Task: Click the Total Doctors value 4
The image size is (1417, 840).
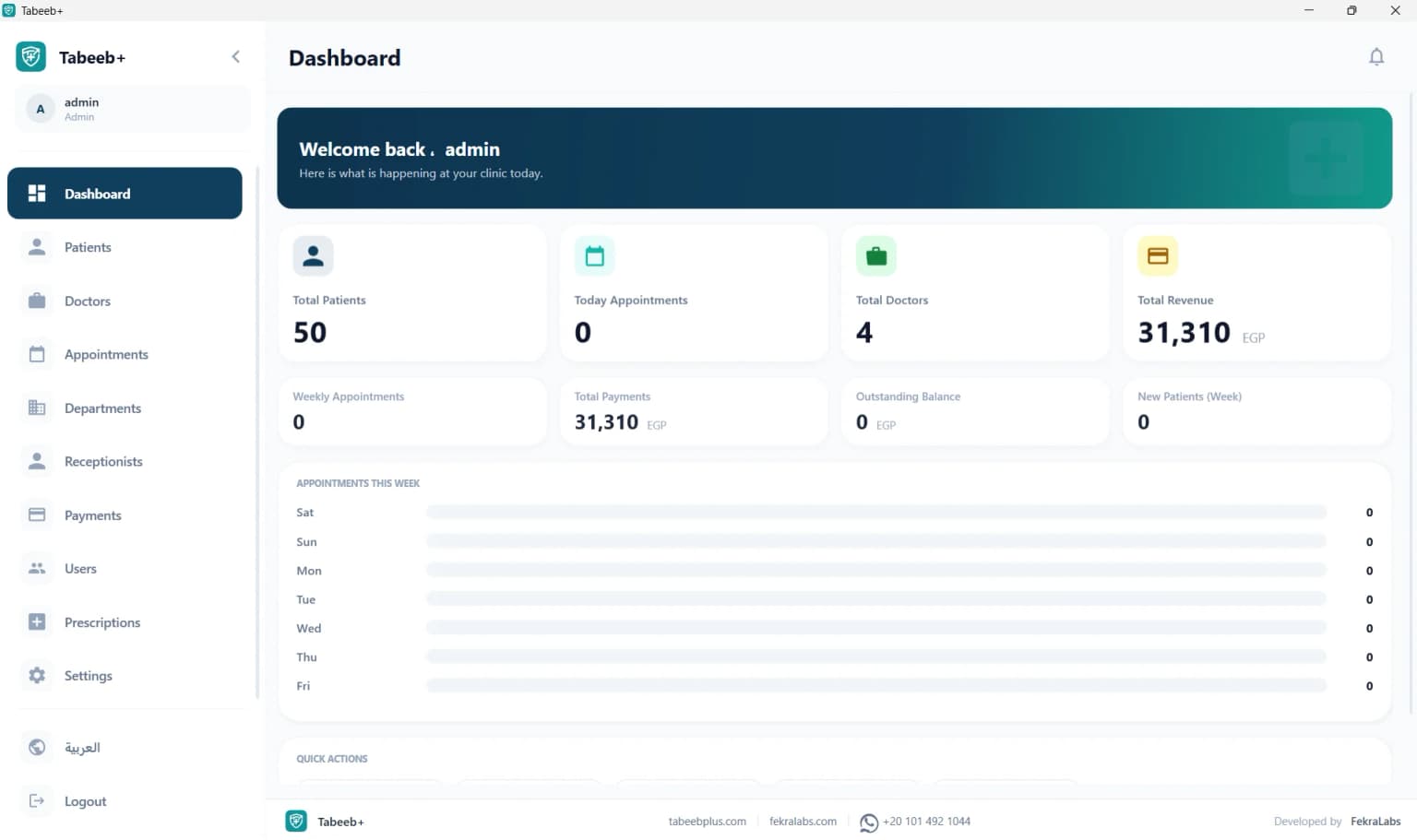Action: click(864, 332)
